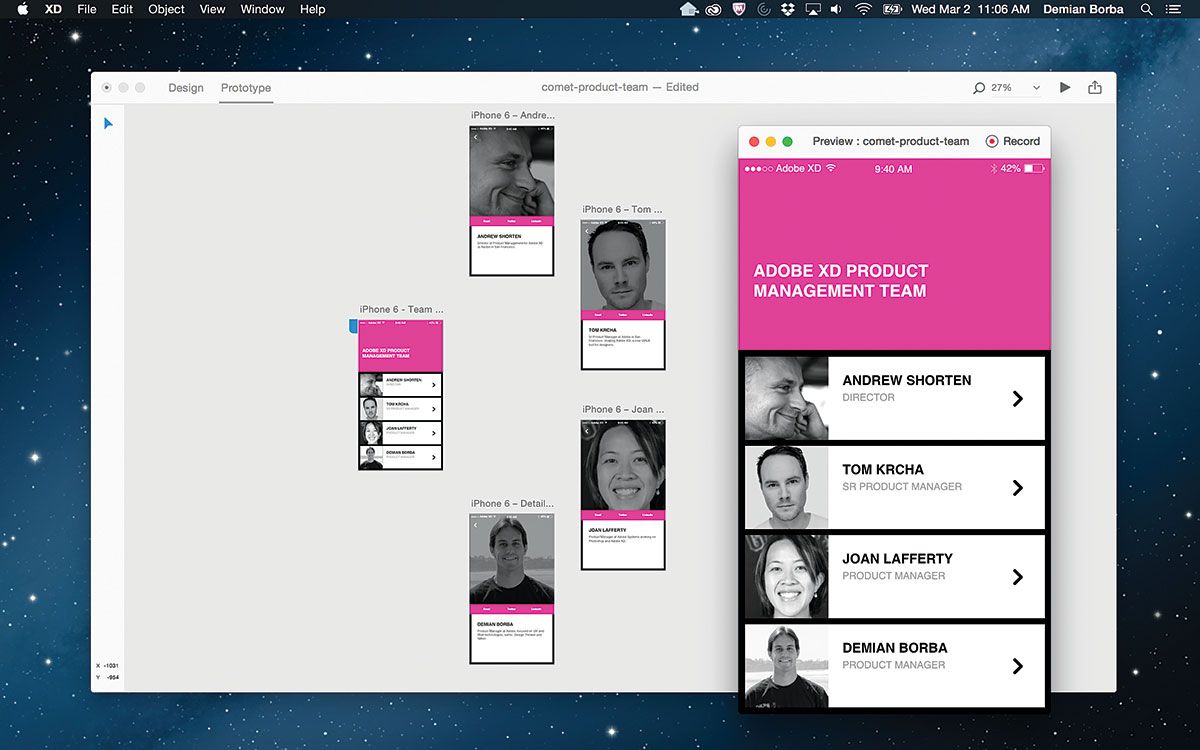Click the chevron arrow on Demian Borba's preview row

pyautogui.click(x=1018, y=665)
